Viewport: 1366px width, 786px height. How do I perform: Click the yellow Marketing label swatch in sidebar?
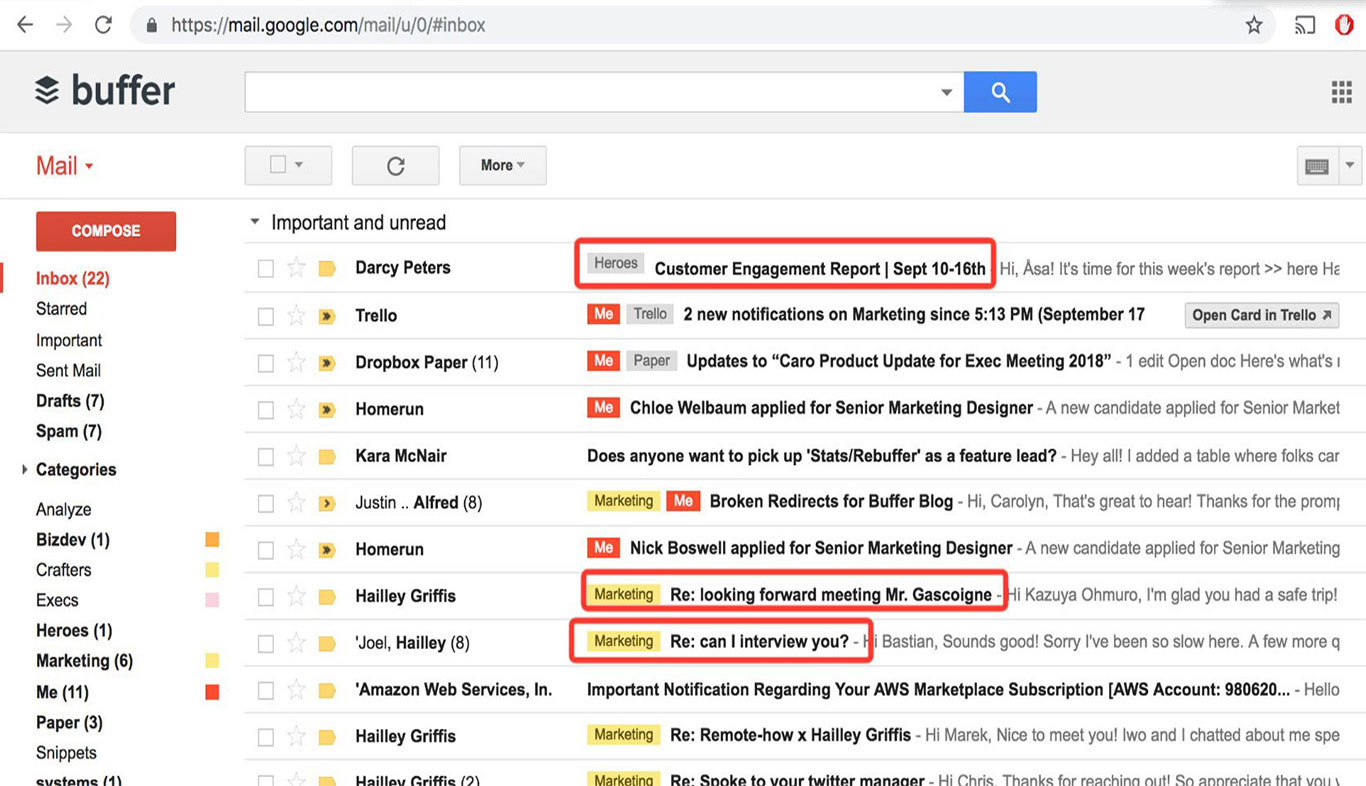[x=212, y=660]
